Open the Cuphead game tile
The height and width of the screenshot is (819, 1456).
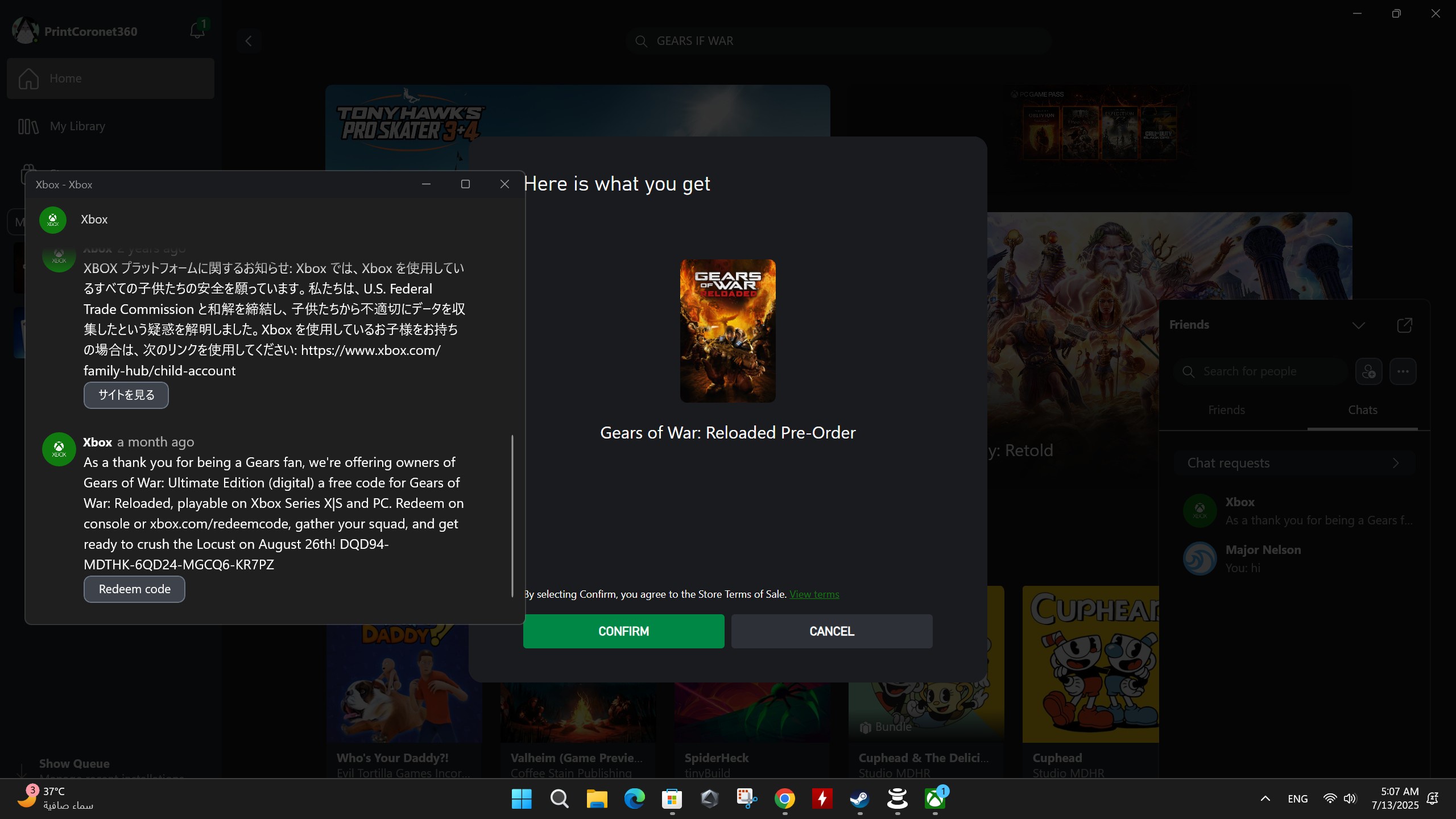click(x=1091, y=682)
